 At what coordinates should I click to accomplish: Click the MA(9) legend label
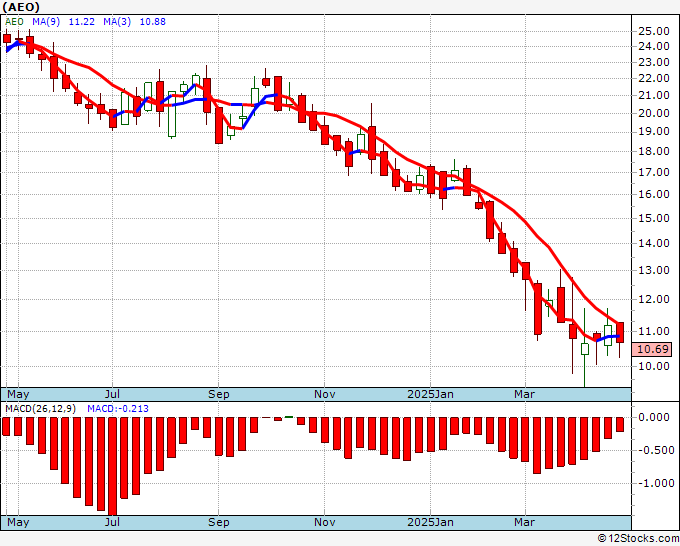(46, 21)
